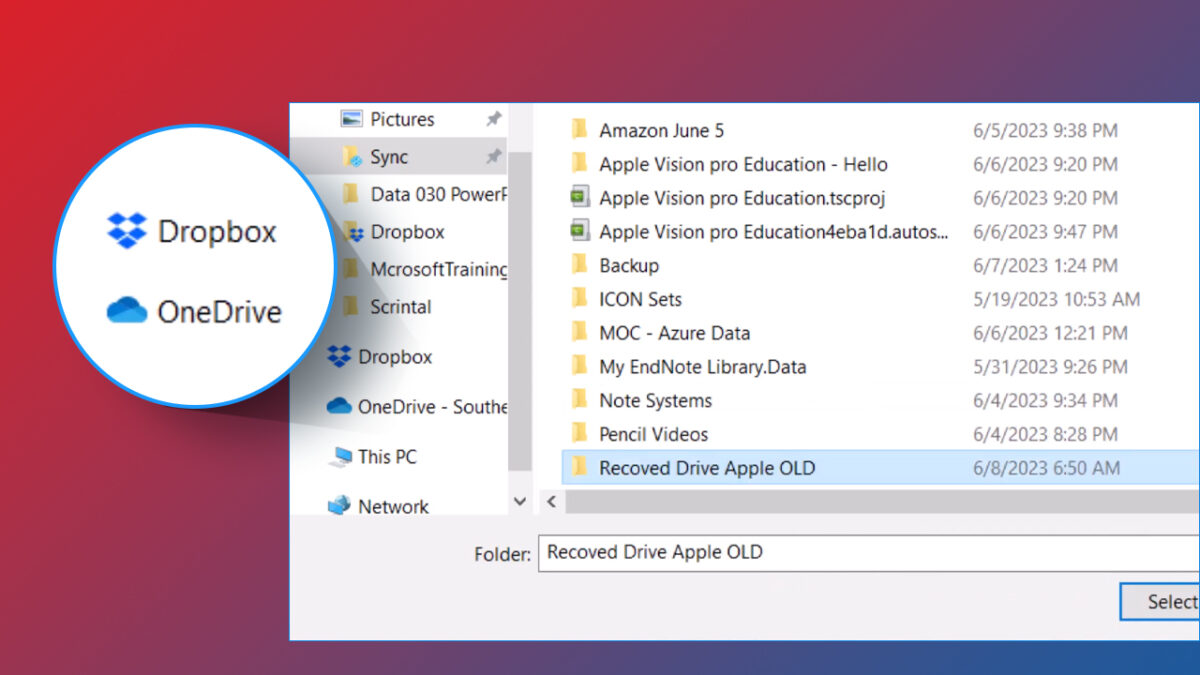The image size is (1200, 675).
Task: Click the pin icon beside Pictures
Action: tap(493, 119)
